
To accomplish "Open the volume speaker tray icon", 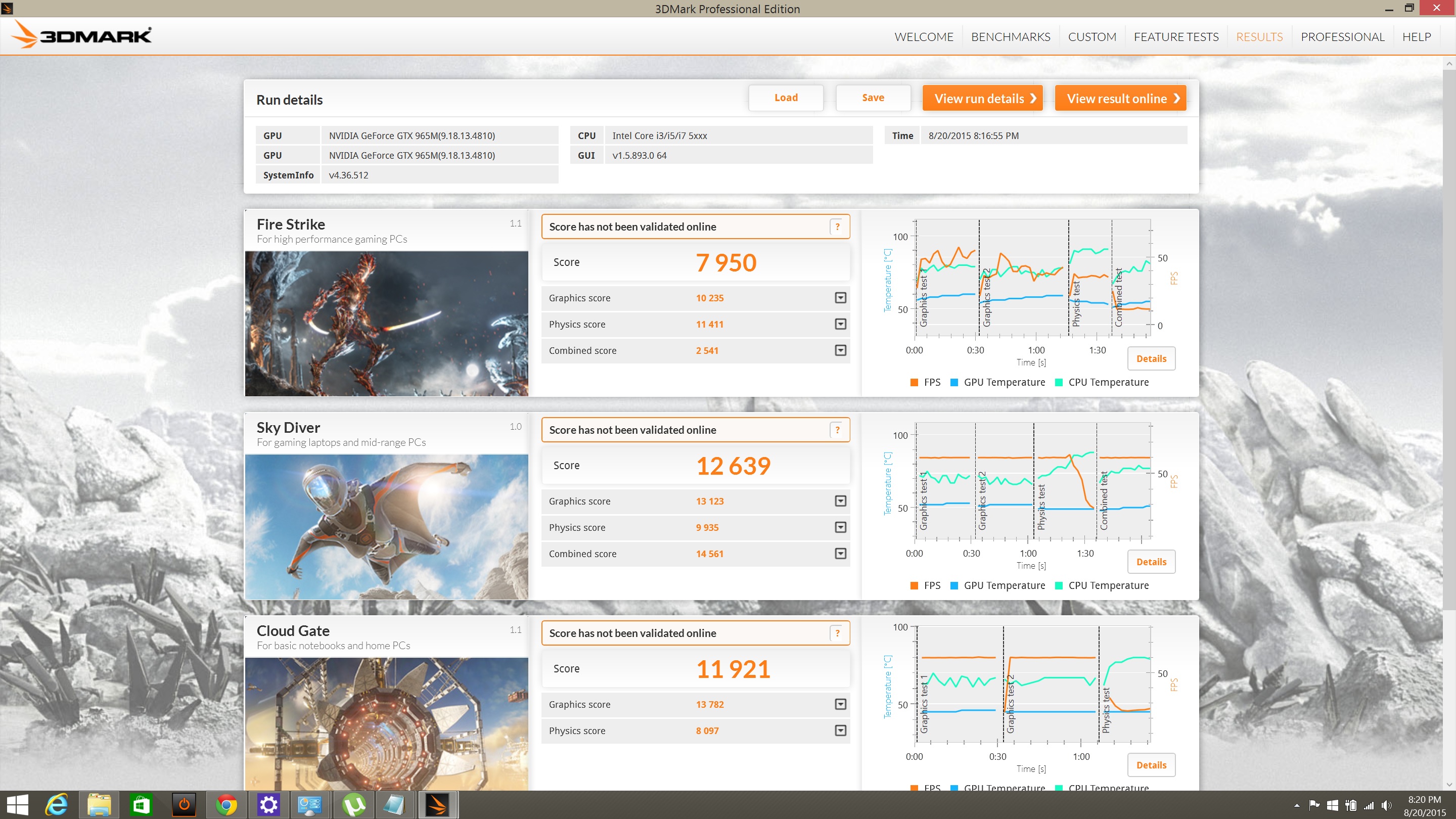I will tap(1386, 805).
